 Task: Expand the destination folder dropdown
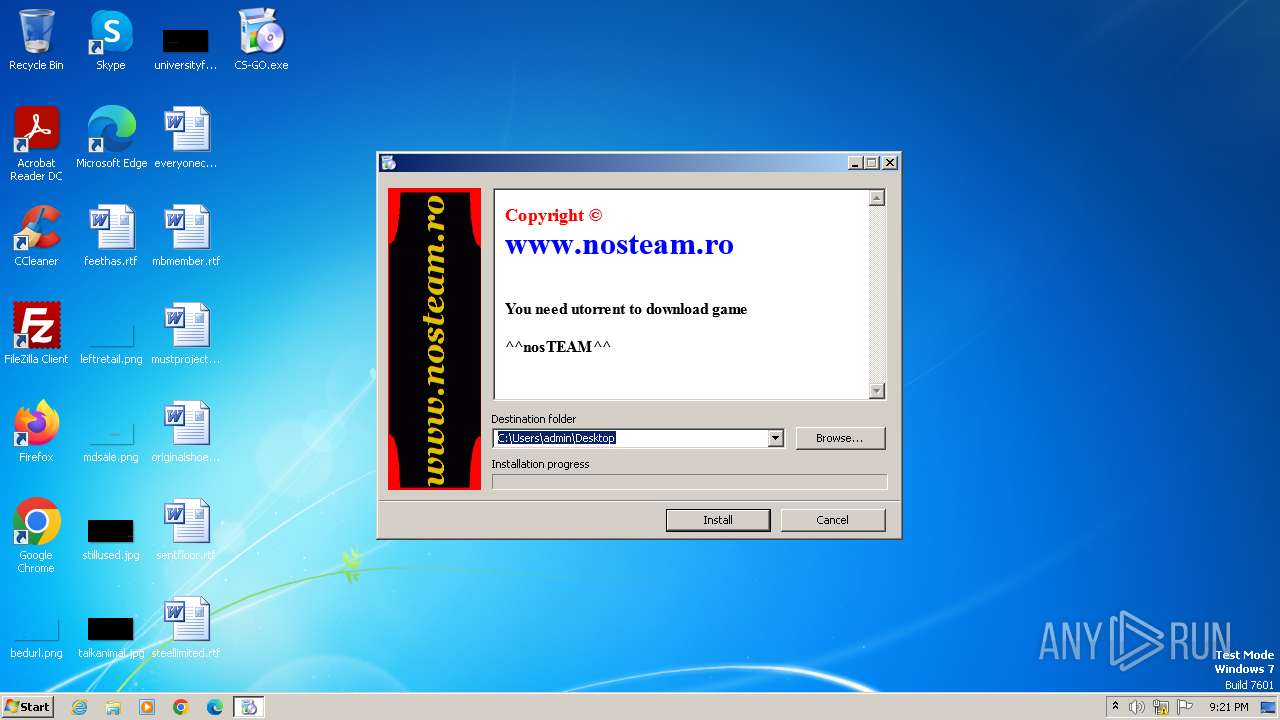click(x=775, y=438)
